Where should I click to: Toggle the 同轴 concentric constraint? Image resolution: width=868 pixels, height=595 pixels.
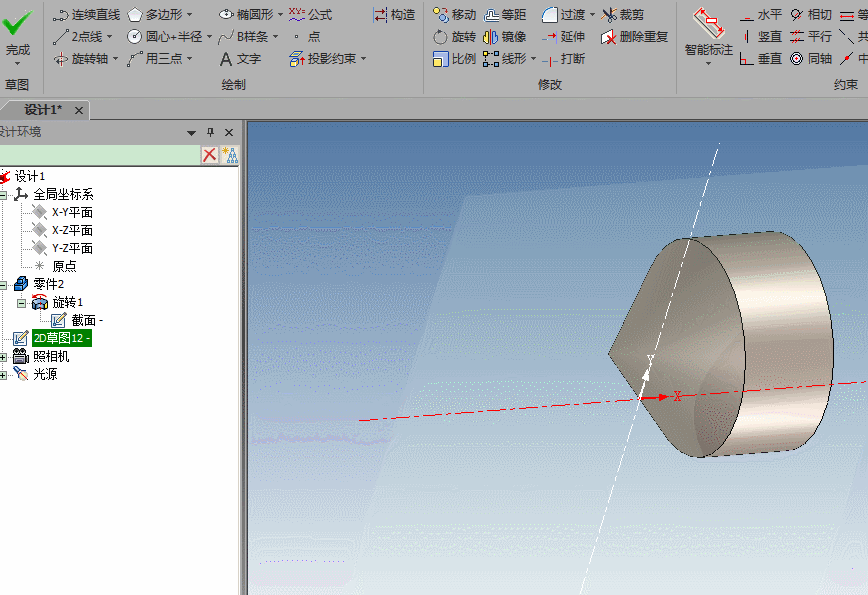pyautogui.click(x=810, y=59)
